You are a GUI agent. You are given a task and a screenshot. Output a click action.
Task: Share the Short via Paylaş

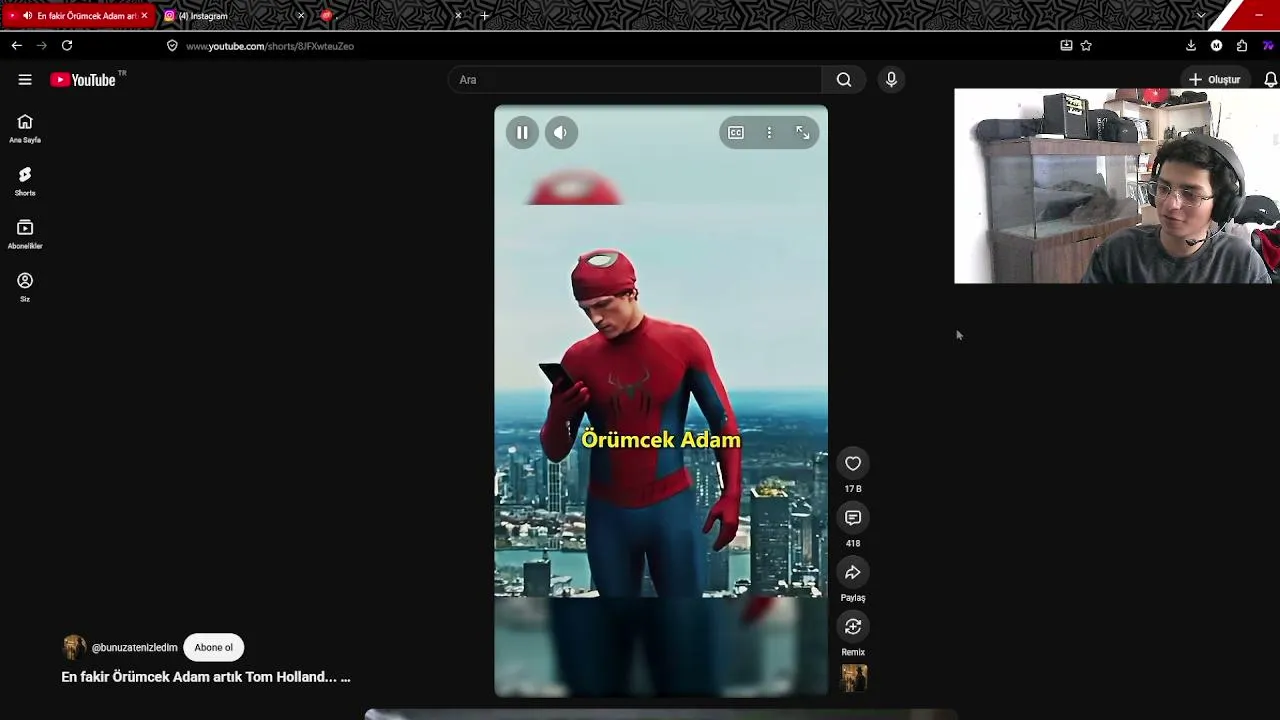click(853, 572)
